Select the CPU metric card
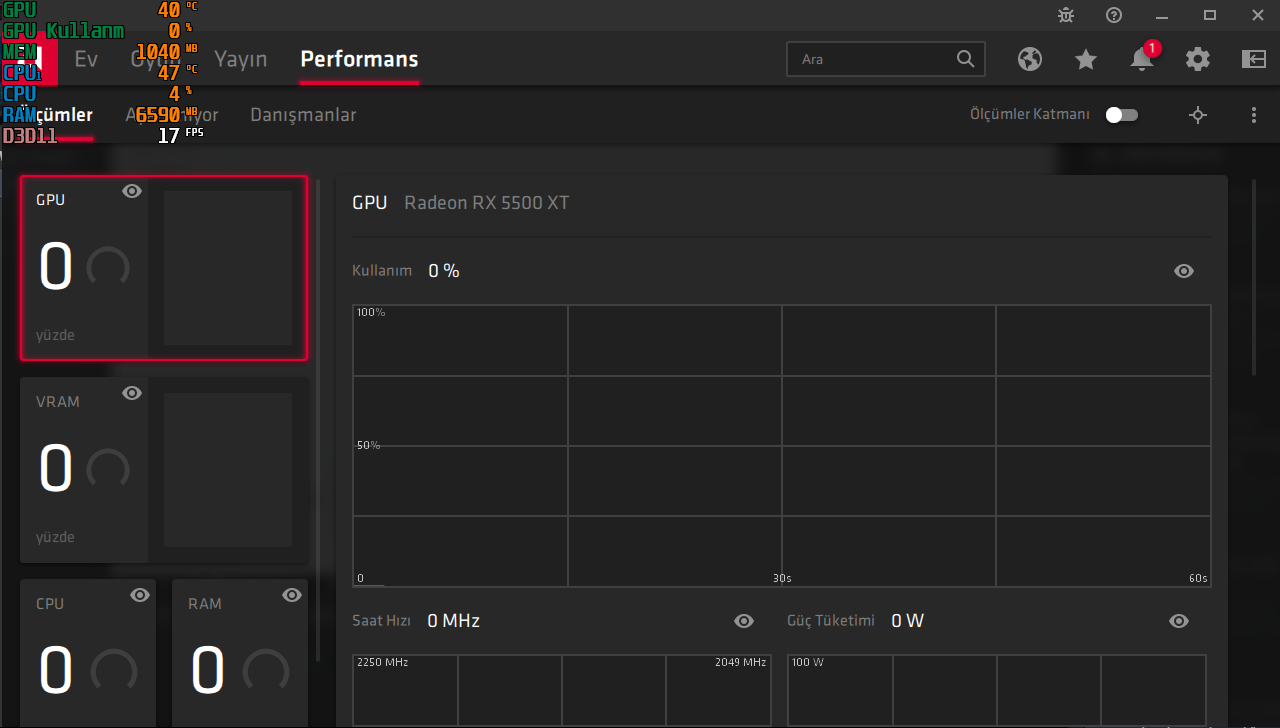Screen dimensions: 1280x728 point(88,654)
